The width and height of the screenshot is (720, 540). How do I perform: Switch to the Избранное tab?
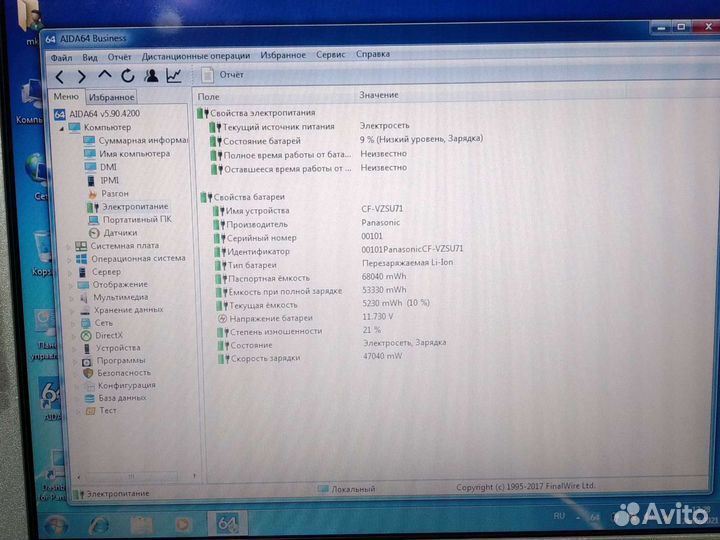(x=111, y=97)
